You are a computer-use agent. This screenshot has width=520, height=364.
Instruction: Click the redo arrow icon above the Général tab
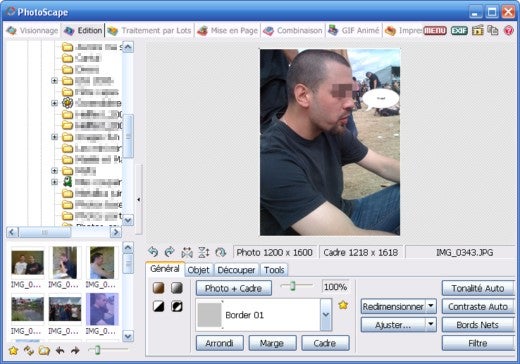170,252
